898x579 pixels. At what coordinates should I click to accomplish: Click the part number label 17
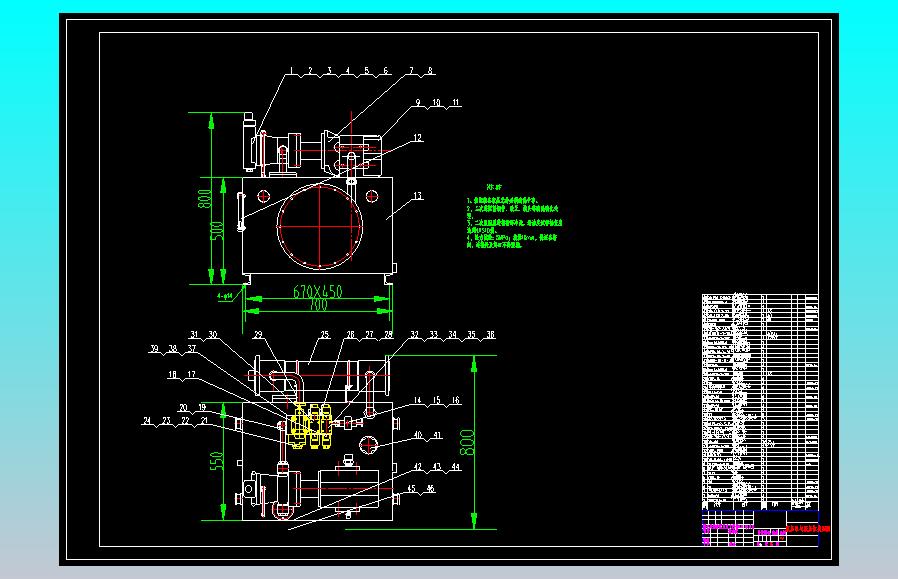tap(191, 375)
